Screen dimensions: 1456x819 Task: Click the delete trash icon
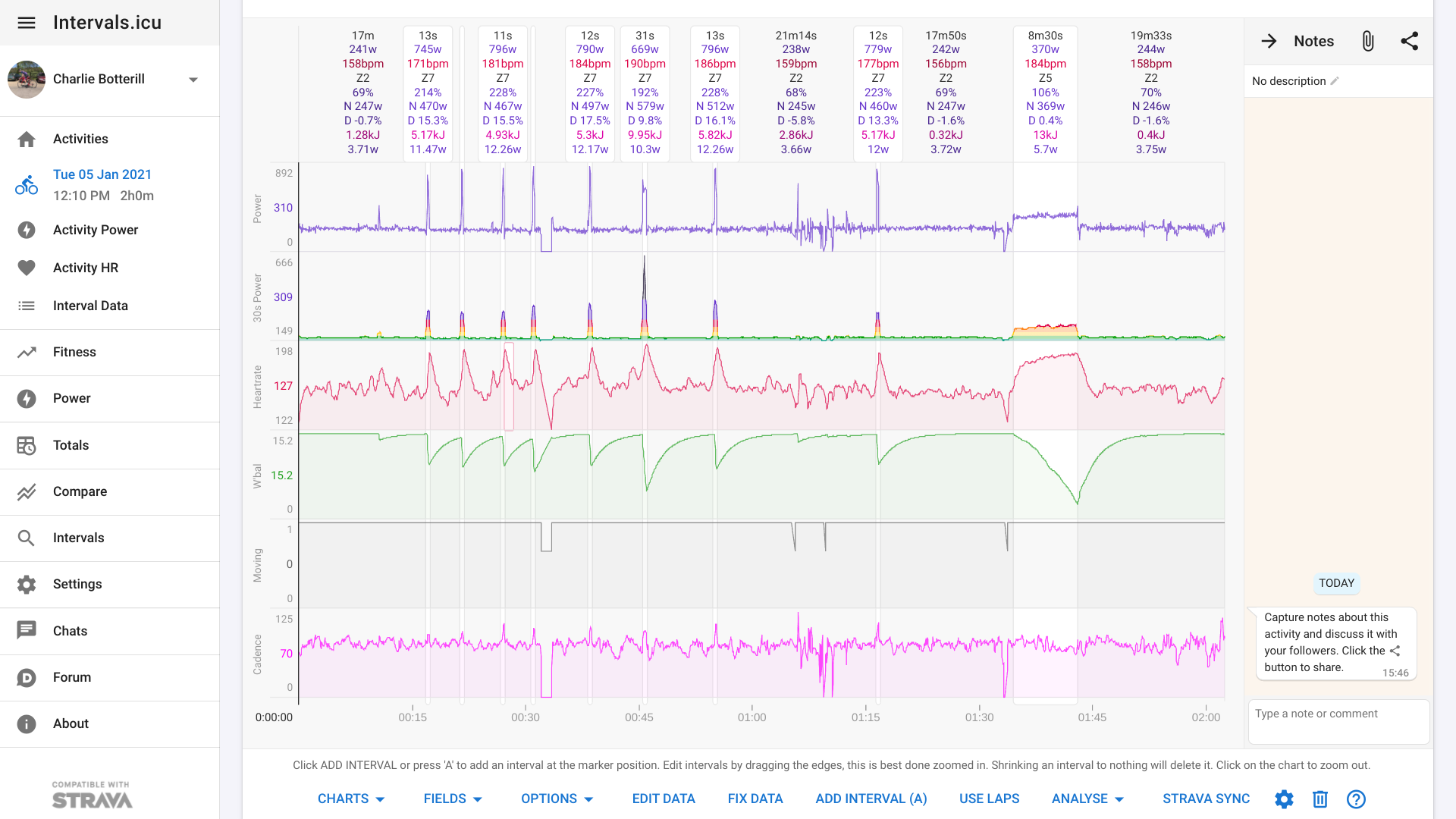[x=1320, y=799]
